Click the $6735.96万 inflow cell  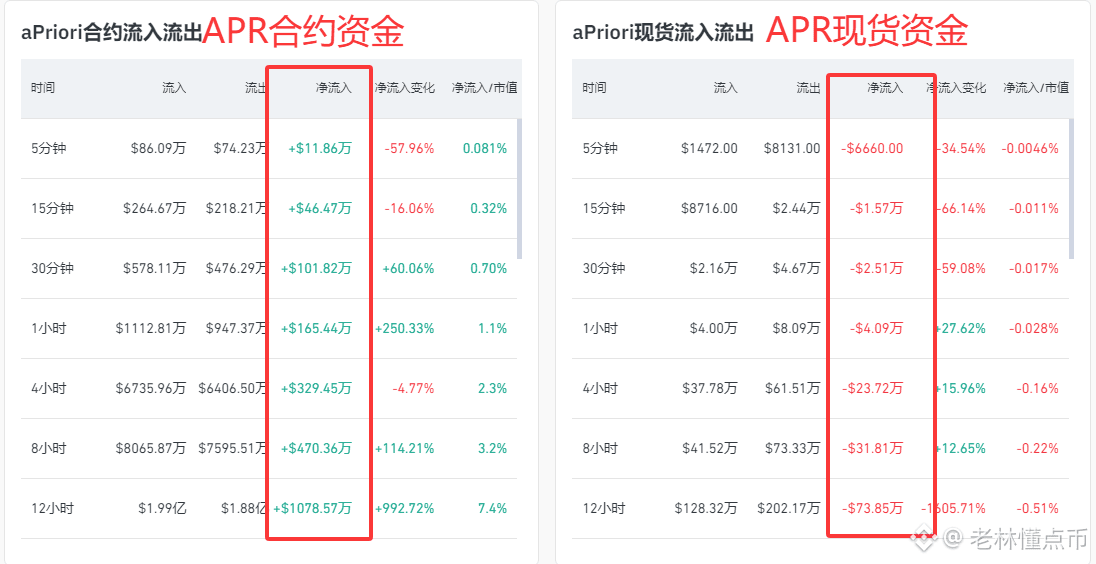coord(151,389)
